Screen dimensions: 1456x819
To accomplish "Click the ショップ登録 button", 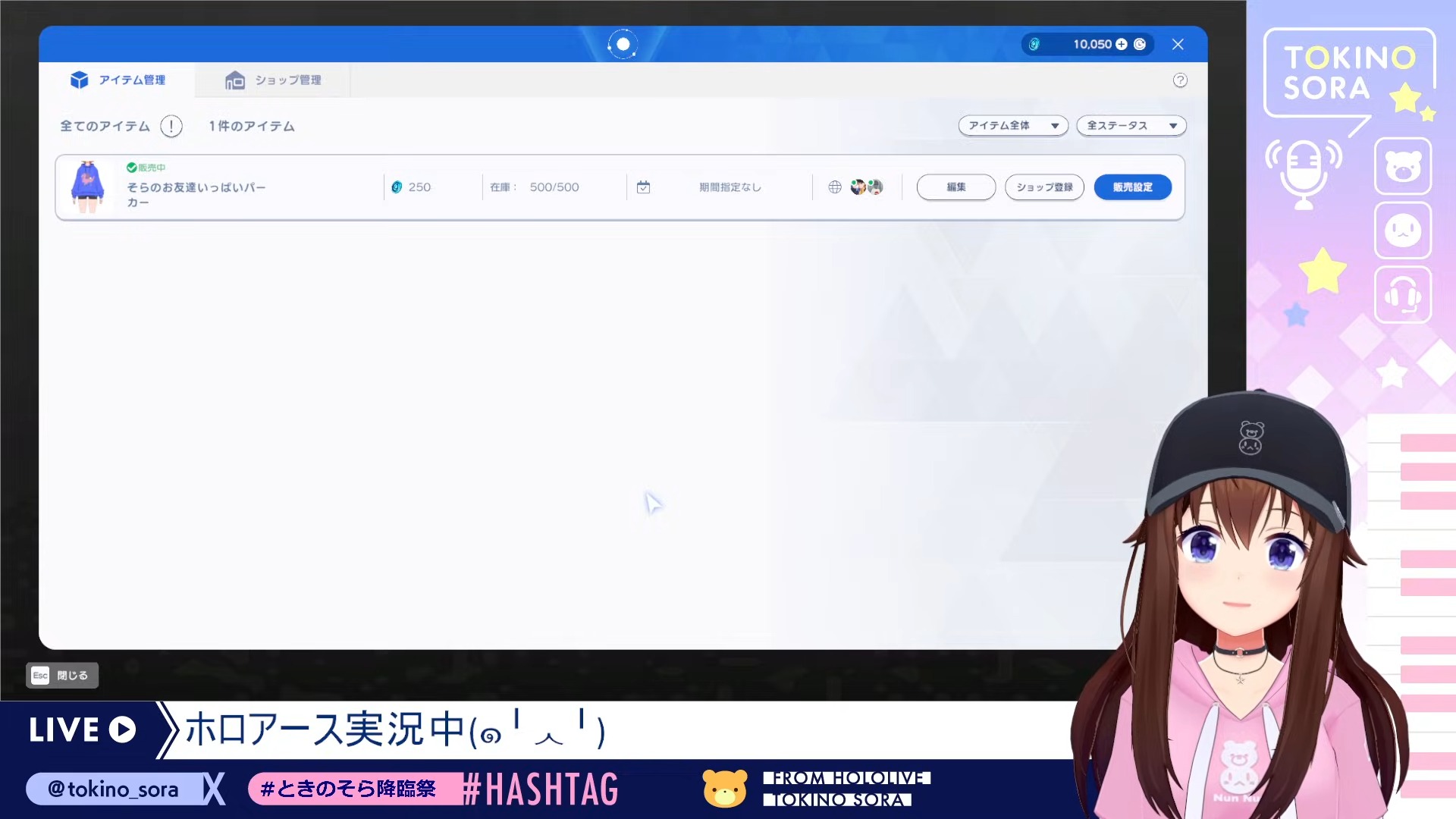I will pos(1044,187).
